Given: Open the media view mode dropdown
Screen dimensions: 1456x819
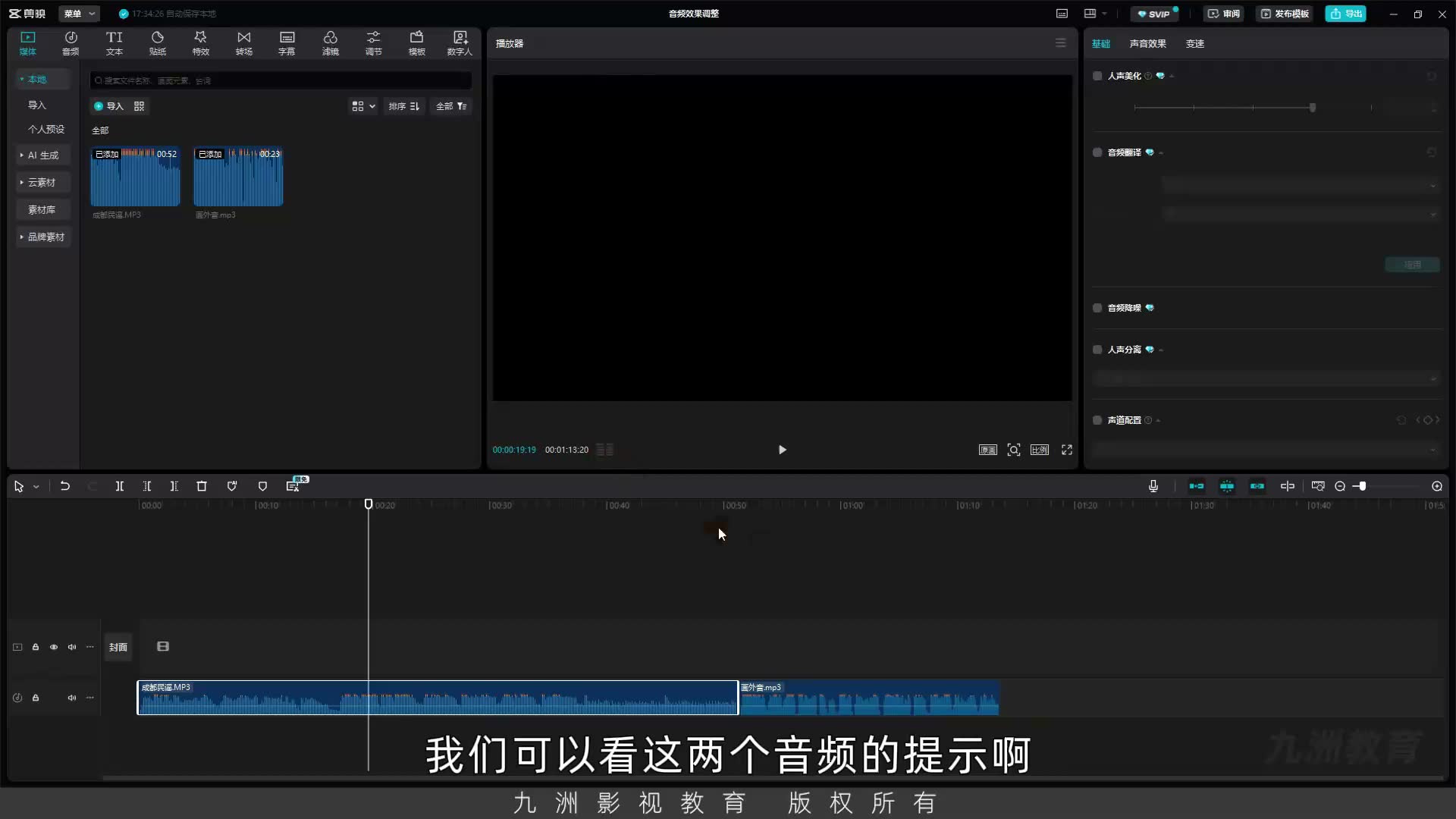Looking at the screenshot, I should coord(363,106).
